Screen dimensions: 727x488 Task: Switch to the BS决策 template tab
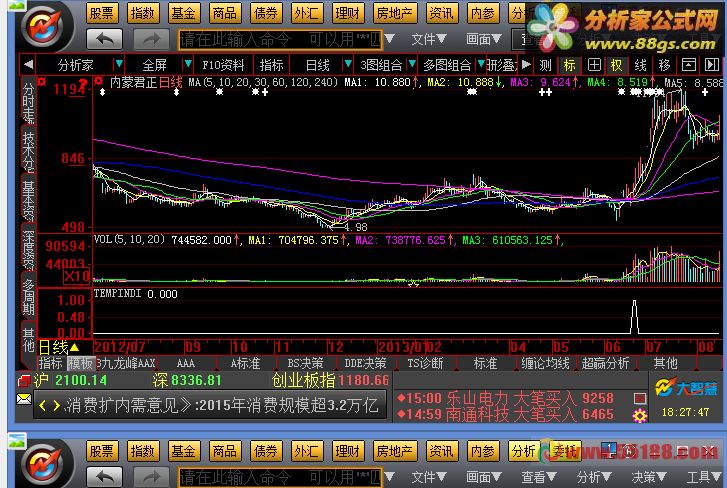tap(305, 363)
